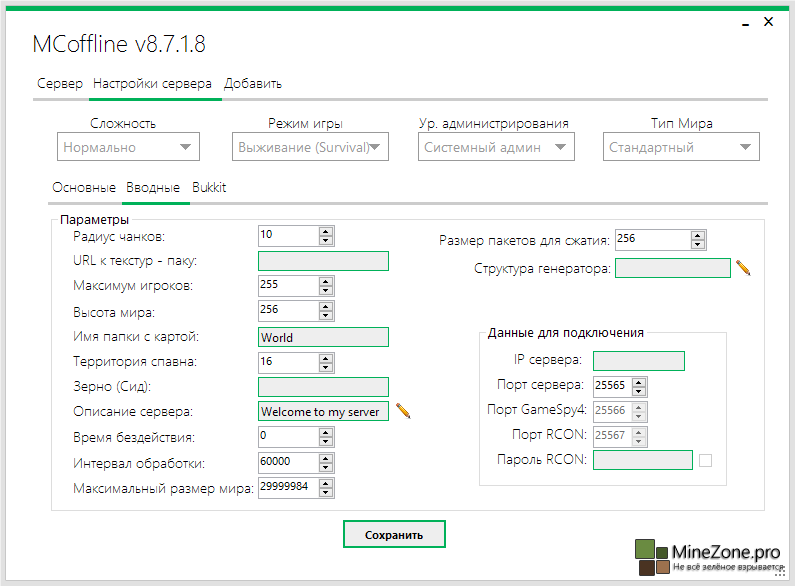Expand the Режим игры game mode dropdown
The width and height of the screenshot is (795, 586).
point(310,147)
